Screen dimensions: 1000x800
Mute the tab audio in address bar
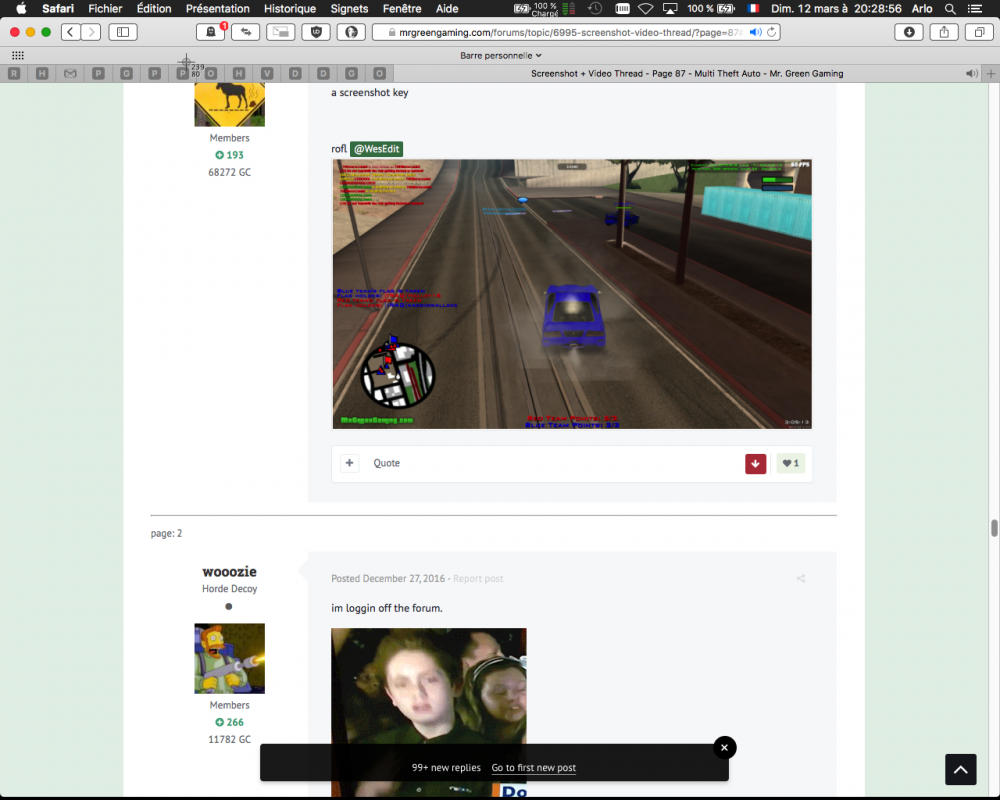755,32
